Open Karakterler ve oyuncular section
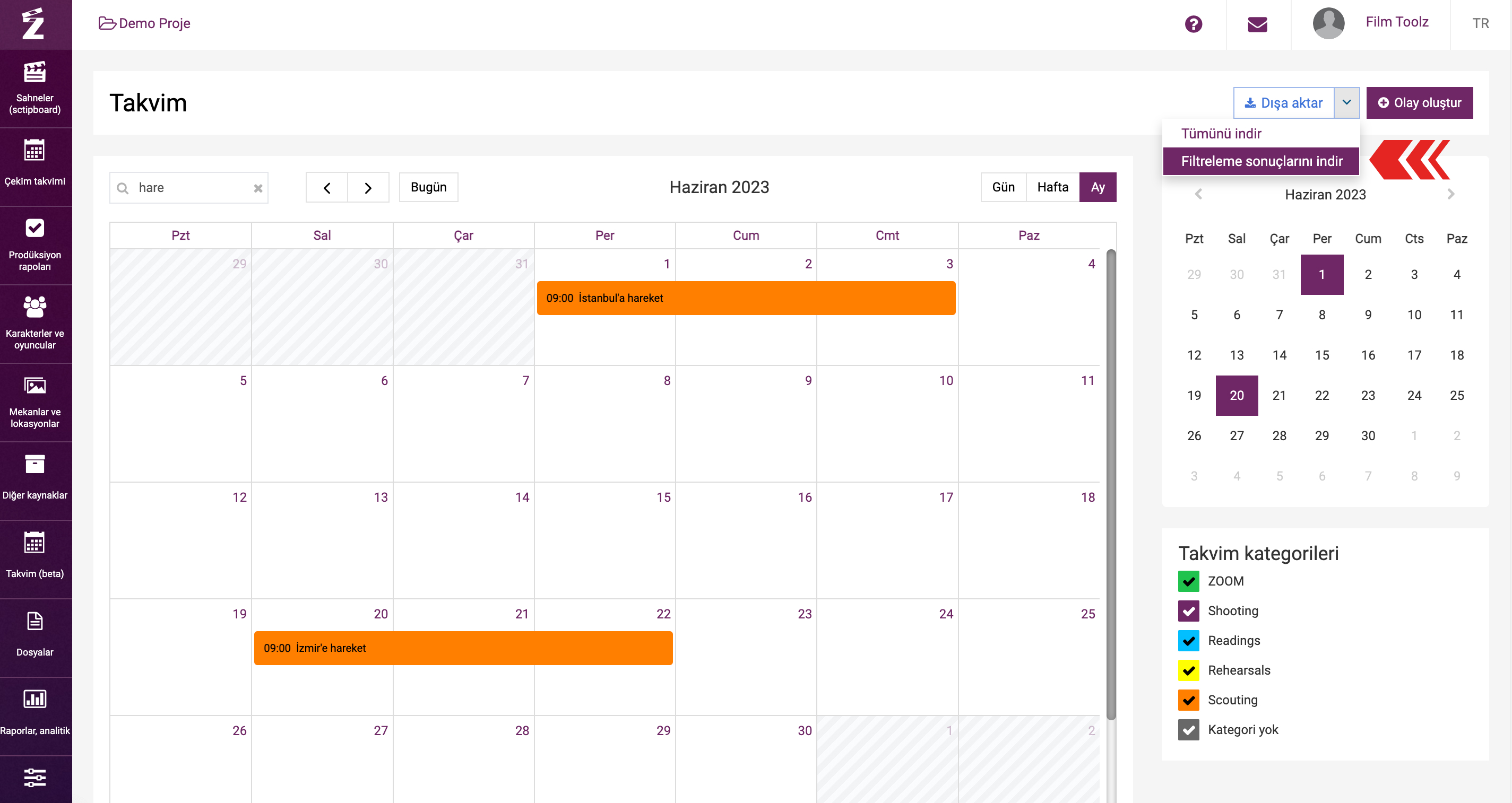The image size is (1512, 803). (x=35, y=324)
